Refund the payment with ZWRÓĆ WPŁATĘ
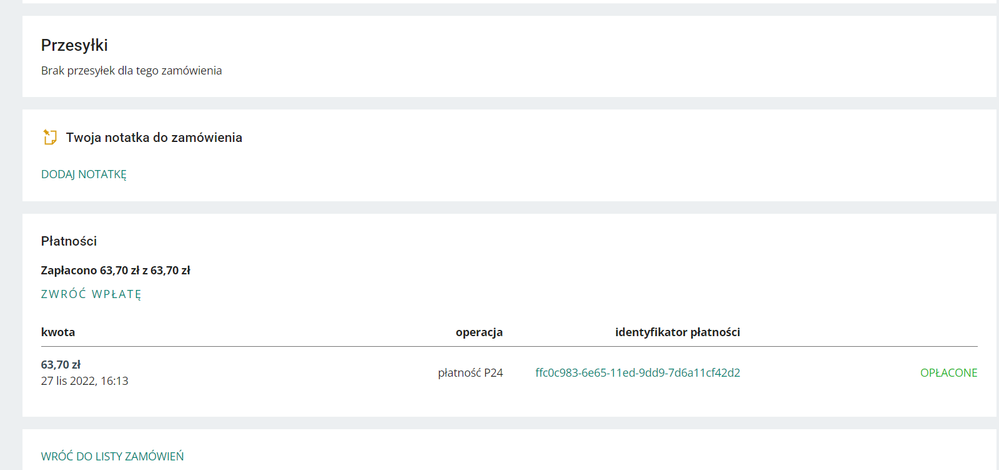The height and width of the screenshot is (470, 999). click(91, 294)
